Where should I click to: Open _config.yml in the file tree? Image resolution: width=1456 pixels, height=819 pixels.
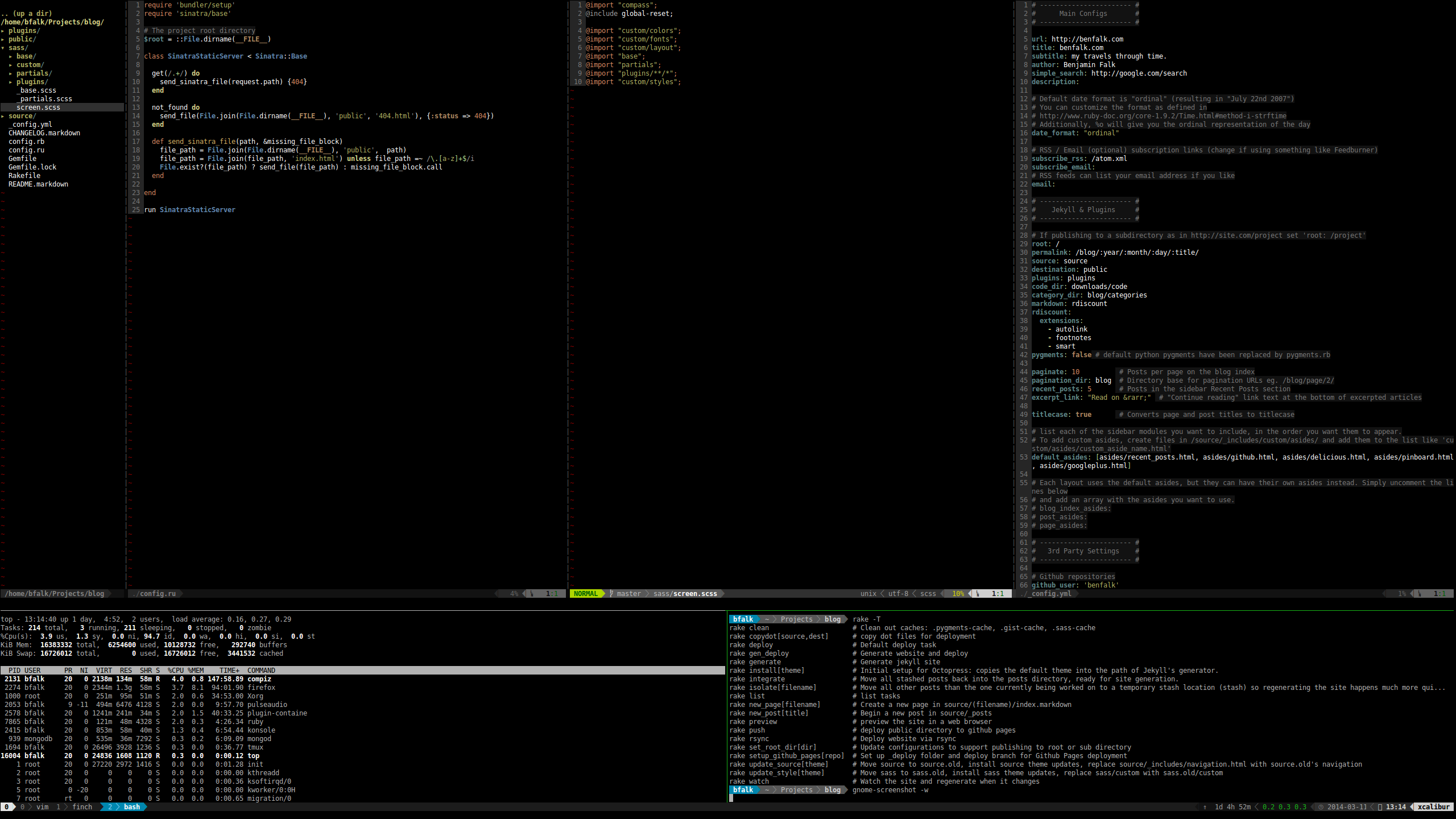click(x=30, y=125)
